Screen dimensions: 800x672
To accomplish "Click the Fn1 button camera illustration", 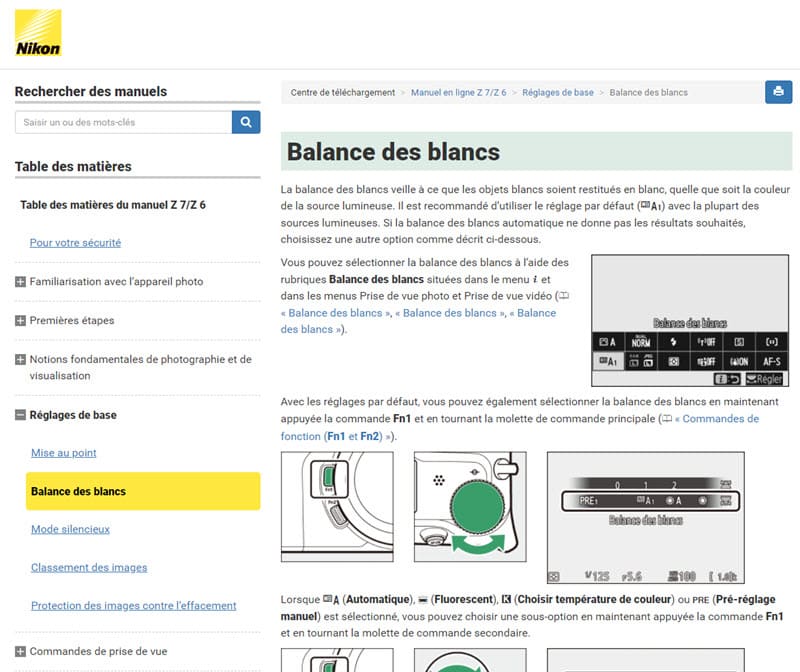I will 337,507.
